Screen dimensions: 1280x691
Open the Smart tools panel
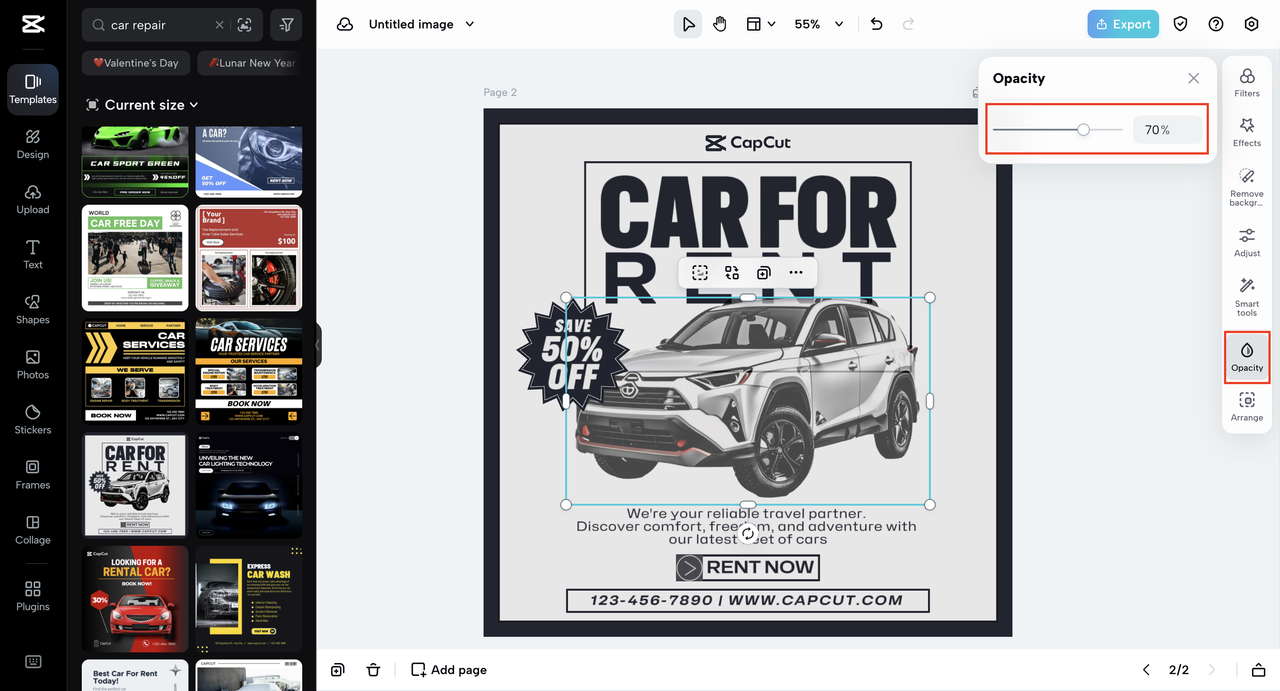tap(1247, 298)
